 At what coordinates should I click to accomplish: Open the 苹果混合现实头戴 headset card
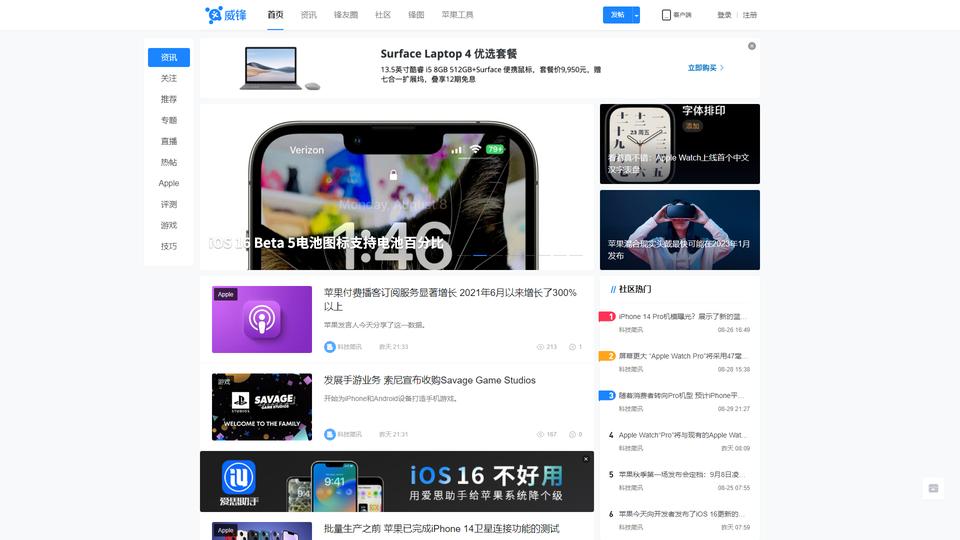point(680,230)
